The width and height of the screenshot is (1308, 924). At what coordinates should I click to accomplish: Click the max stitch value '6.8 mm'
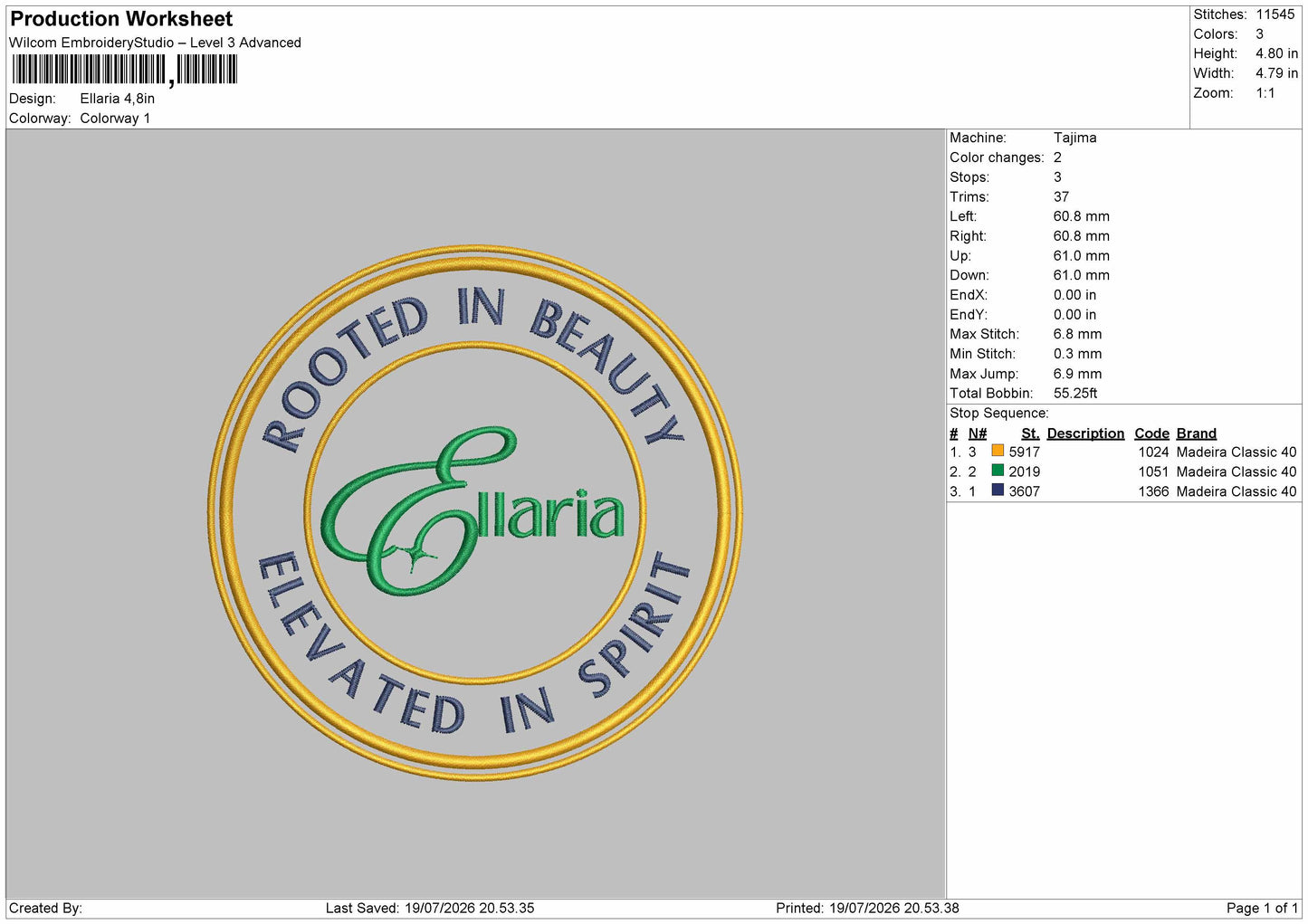click(x=1078, y=334)
